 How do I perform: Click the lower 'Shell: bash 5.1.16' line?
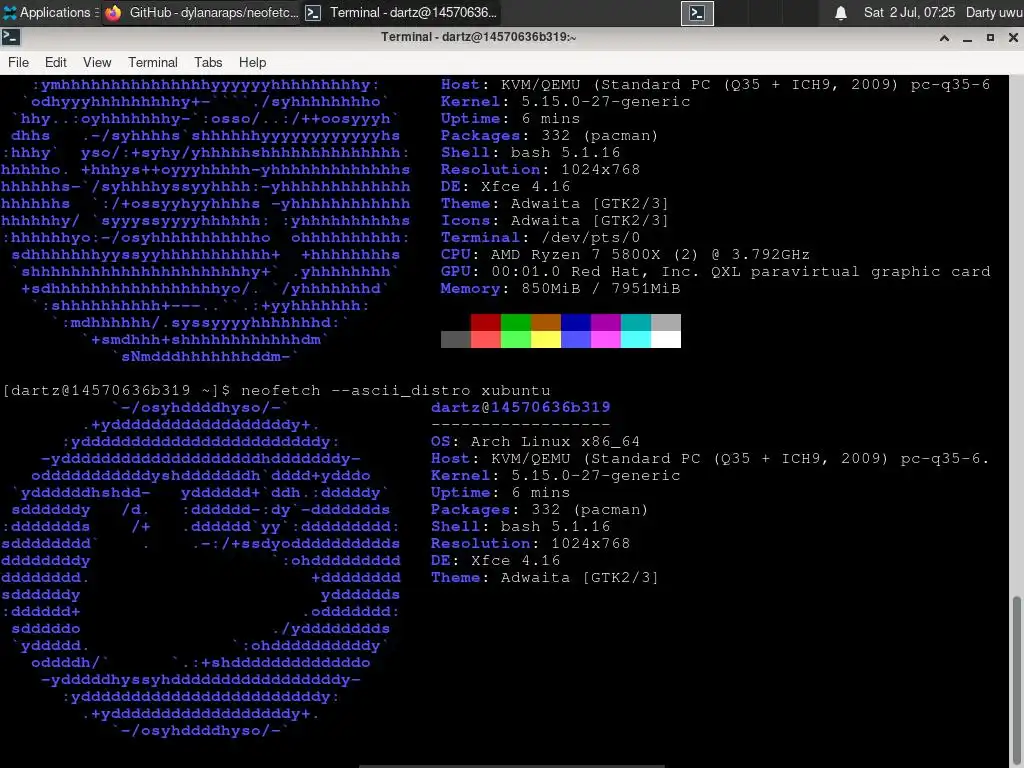tap(520, 526)
